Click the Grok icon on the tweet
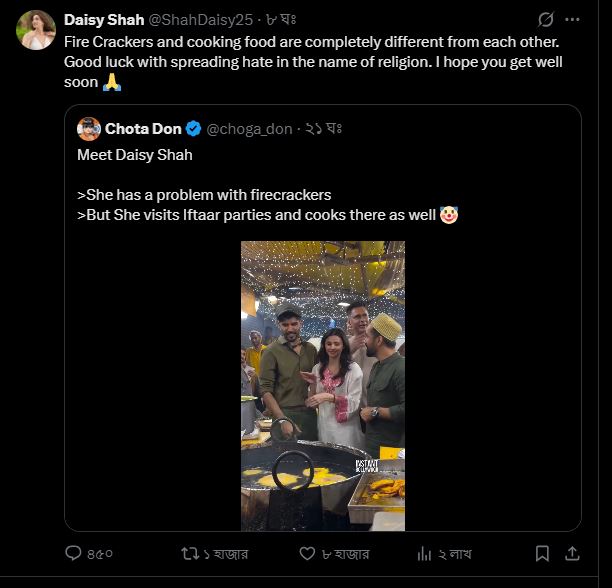612x588 pixels. pos(546,20)
